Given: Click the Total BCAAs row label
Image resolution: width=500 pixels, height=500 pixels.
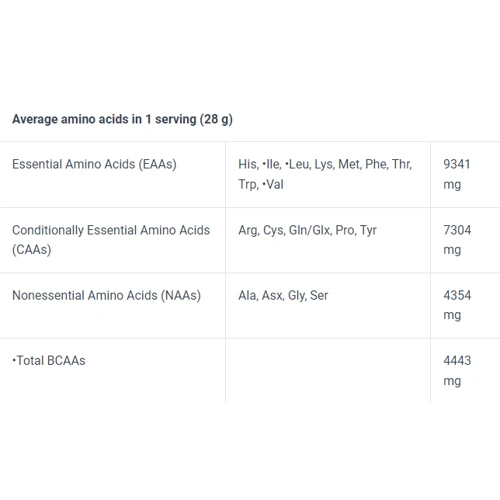Looking at the screenshot, I should [49, 361].
